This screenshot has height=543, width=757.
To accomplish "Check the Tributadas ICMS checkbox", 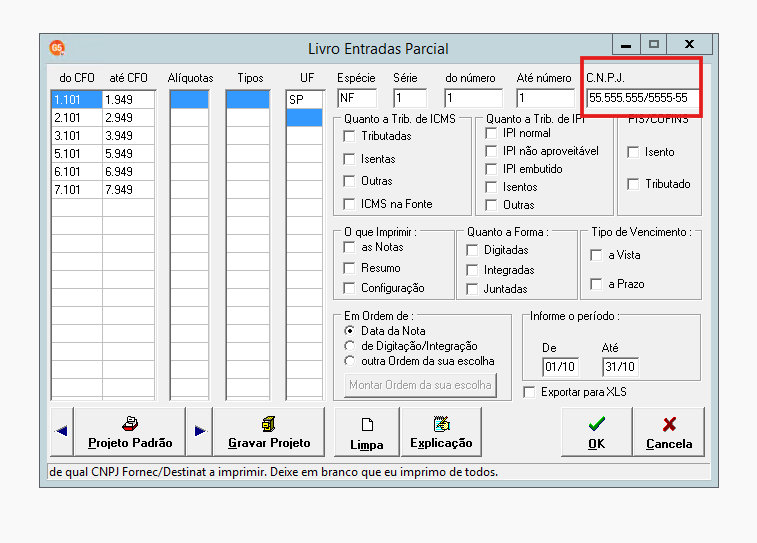I will (349, 136).
